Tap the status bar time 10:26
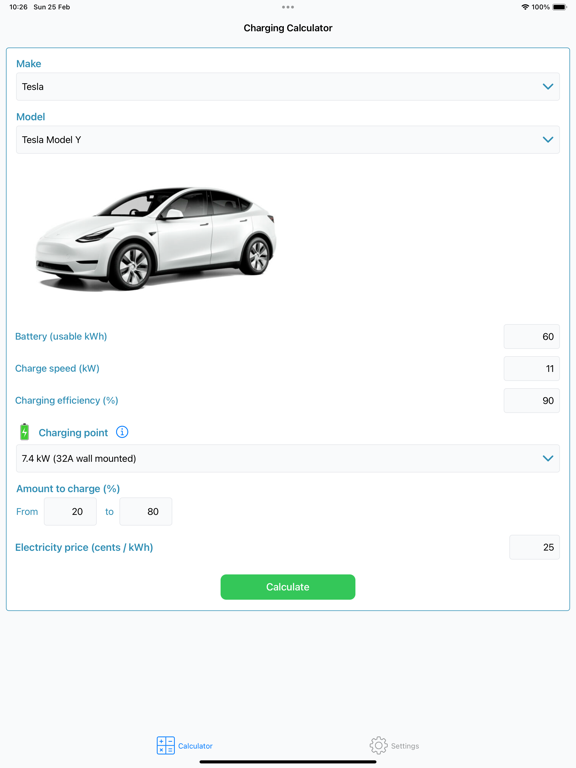The width and height of the screenshot is (576, 768). coord(19,7)
